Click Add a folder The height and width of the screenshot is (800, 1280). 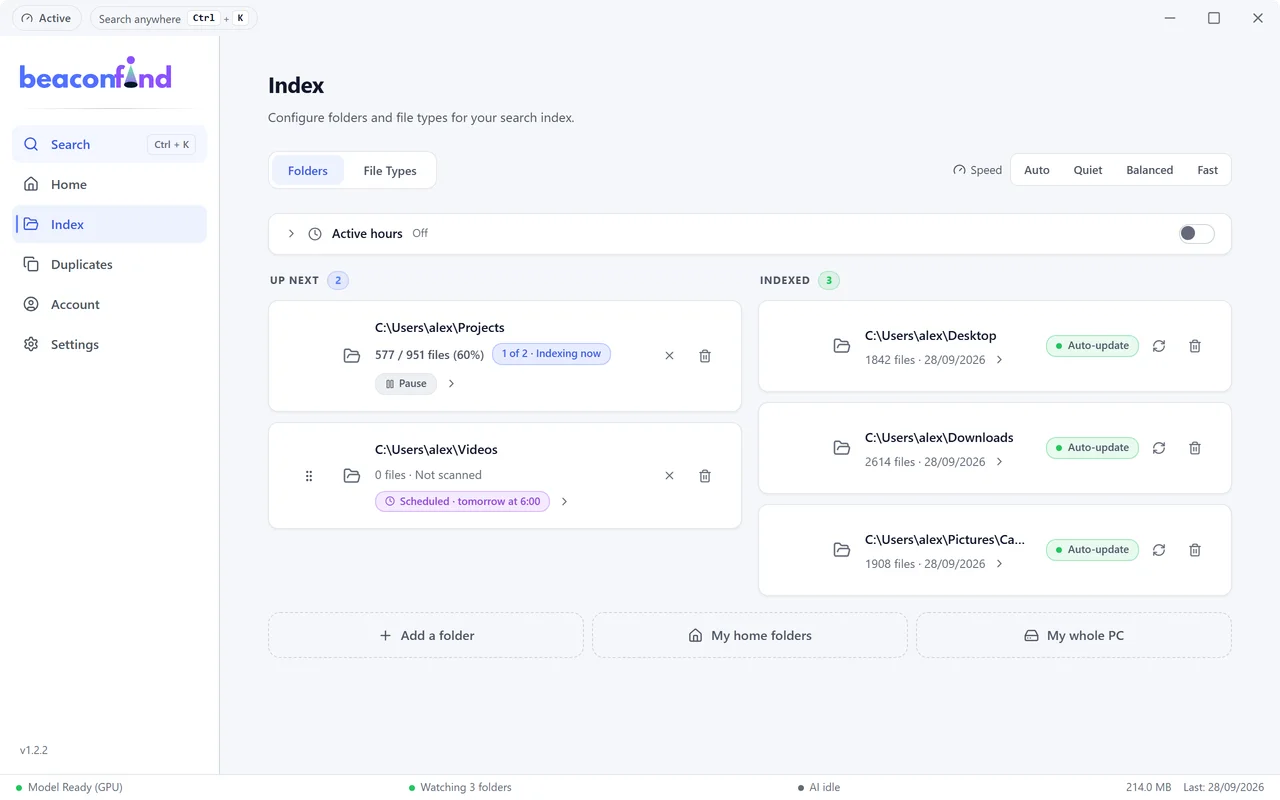tap(426, 635)
